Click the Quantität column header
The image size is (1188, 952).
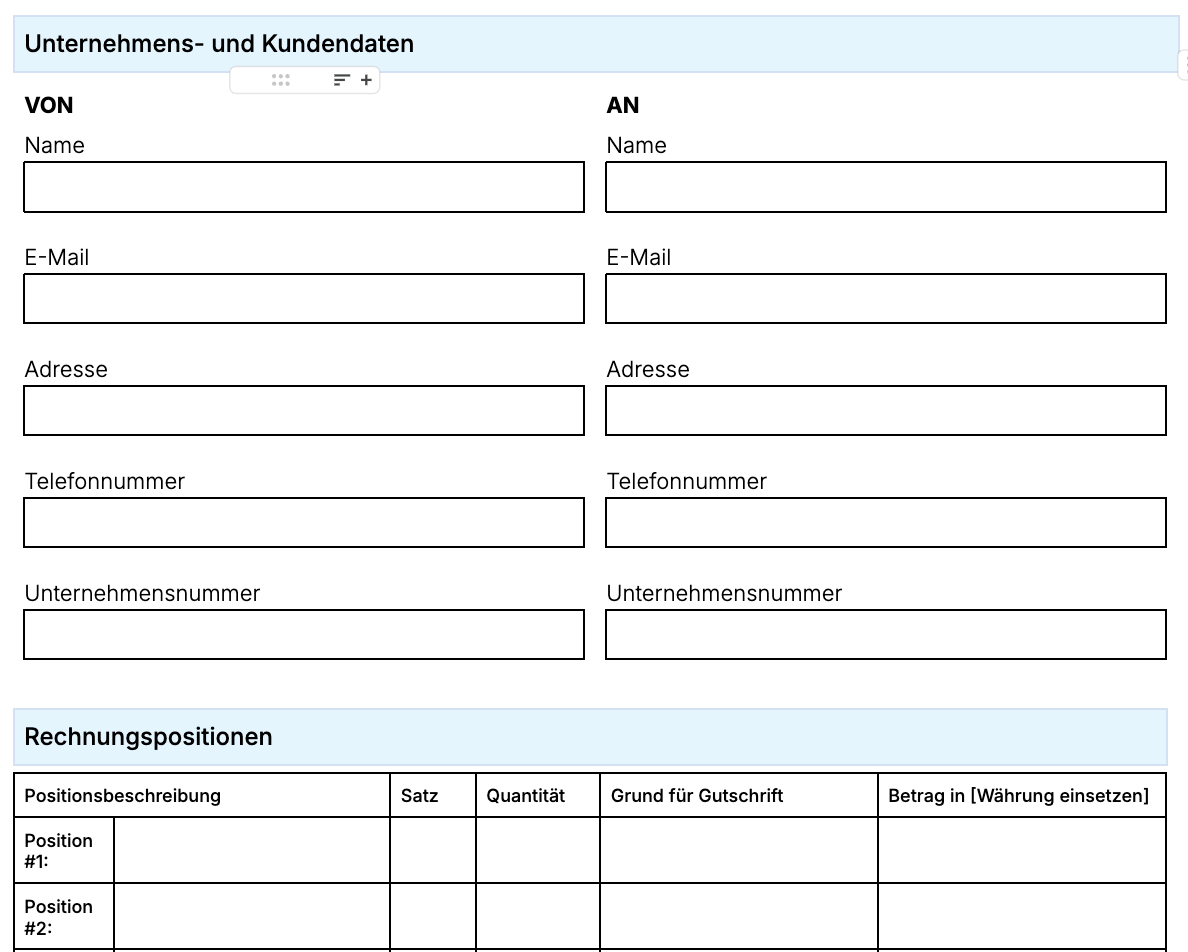click(x=538, y=795)
